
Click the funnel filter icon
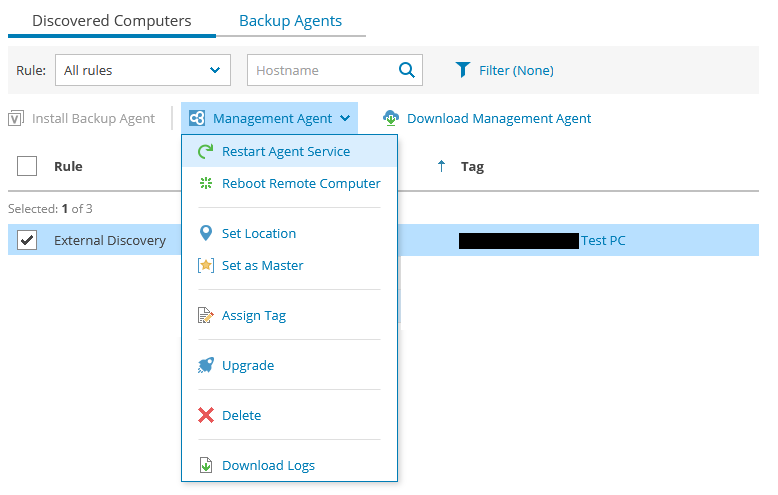(x=462, y=70)
